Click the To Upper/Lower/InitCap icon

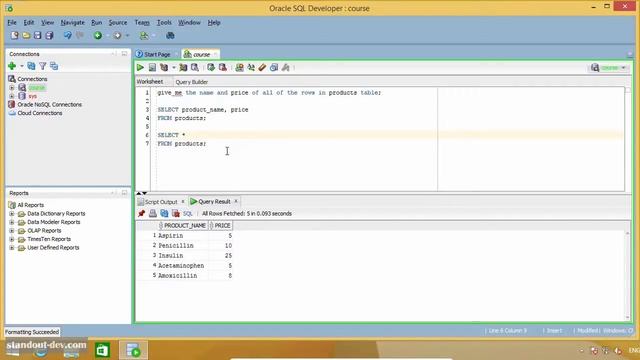coord(251,67)
